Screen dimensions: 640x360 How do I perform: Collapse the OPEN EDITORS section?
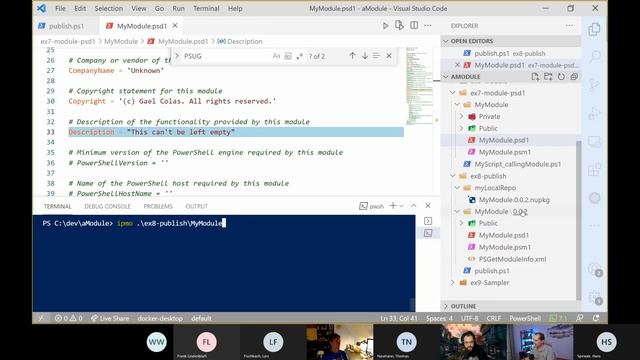(446, 41)
